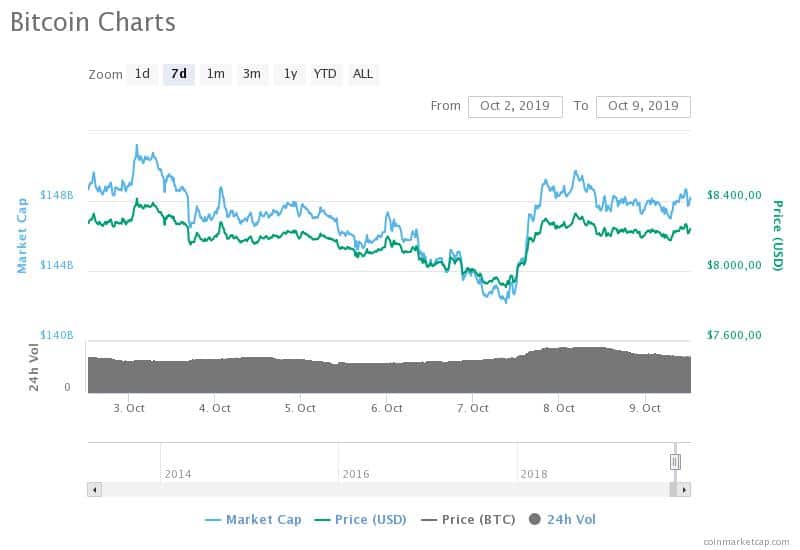
Task: Select the 1d zoom range
Action: [142, 74]
